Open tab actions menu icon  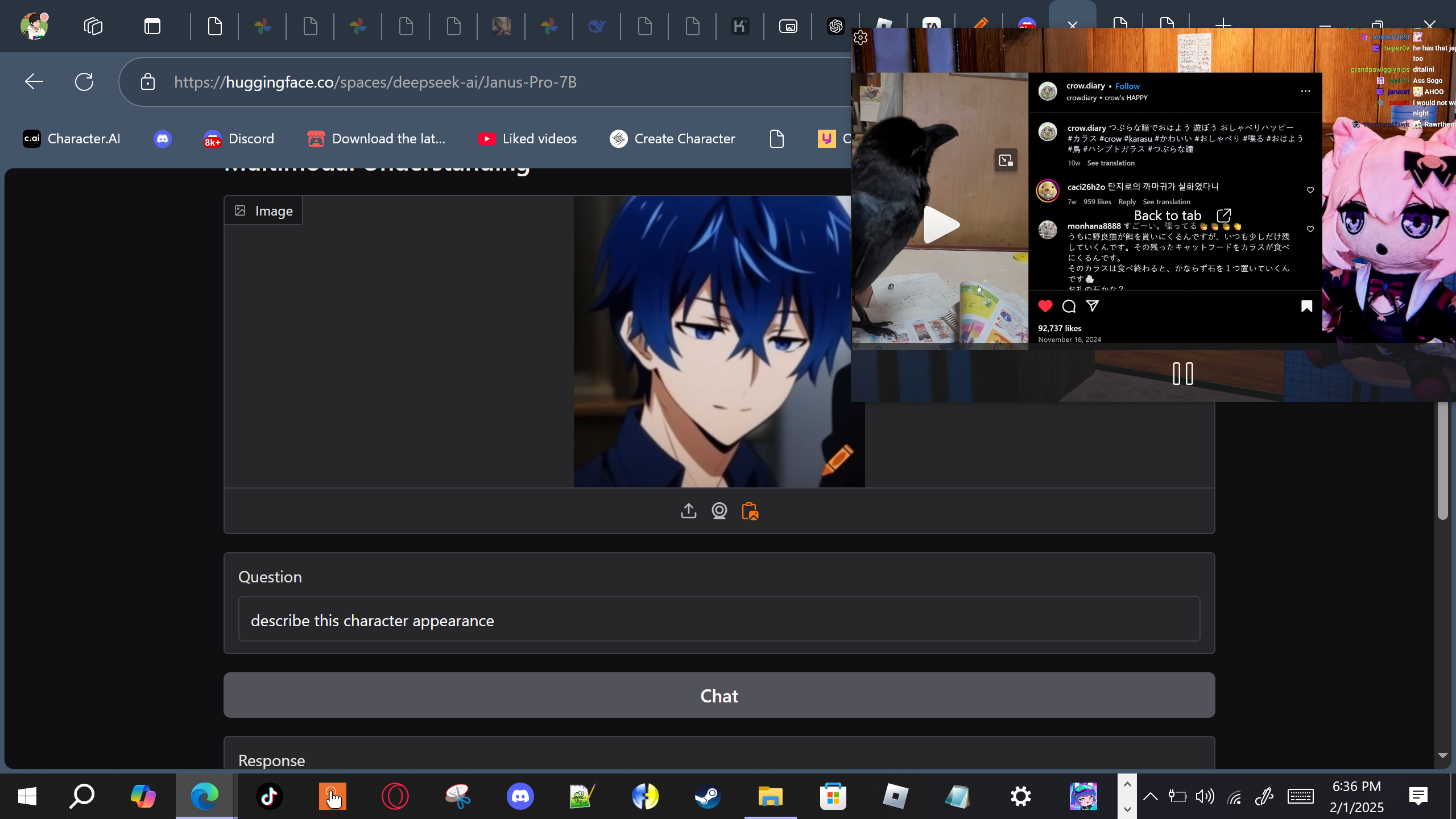click(152, 26)
